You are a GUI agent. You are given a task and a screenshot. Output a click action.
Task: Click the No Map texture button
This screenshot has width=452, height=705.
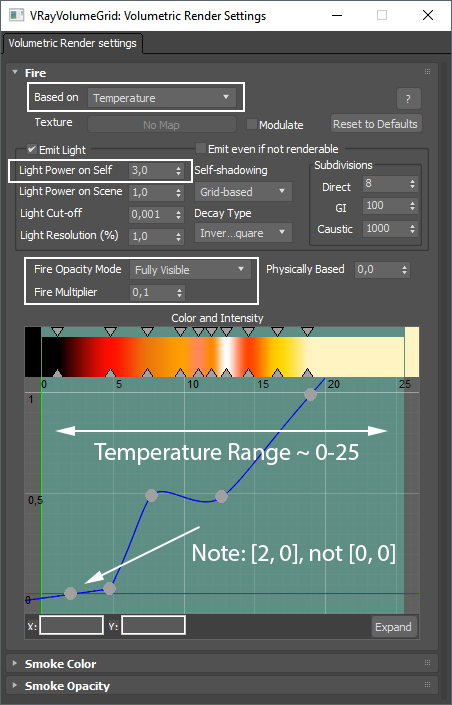[x=161, y=125]
